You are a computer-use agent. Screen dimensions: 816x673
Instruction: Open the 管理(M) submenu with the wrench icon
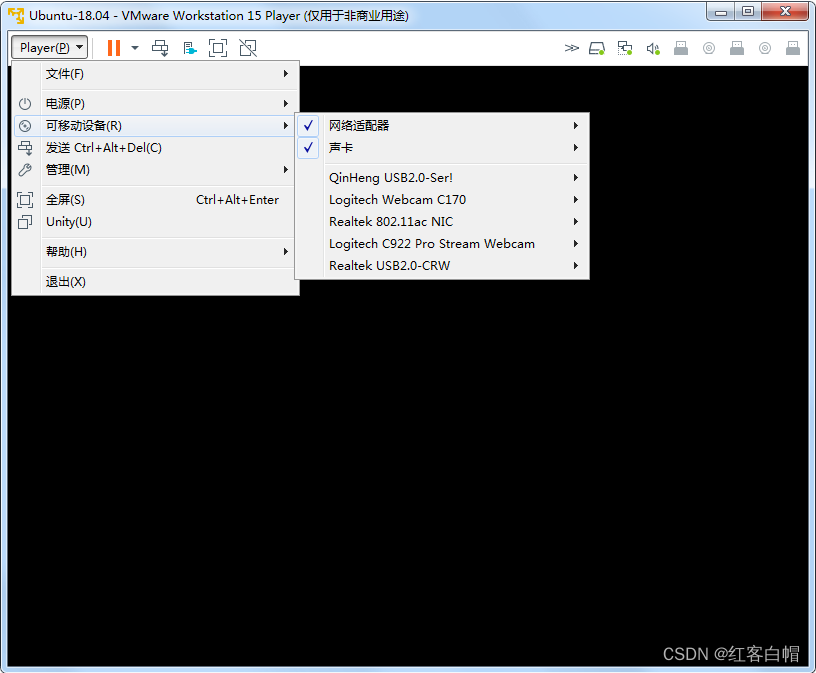pyautogui.click(x=155, y=170)
